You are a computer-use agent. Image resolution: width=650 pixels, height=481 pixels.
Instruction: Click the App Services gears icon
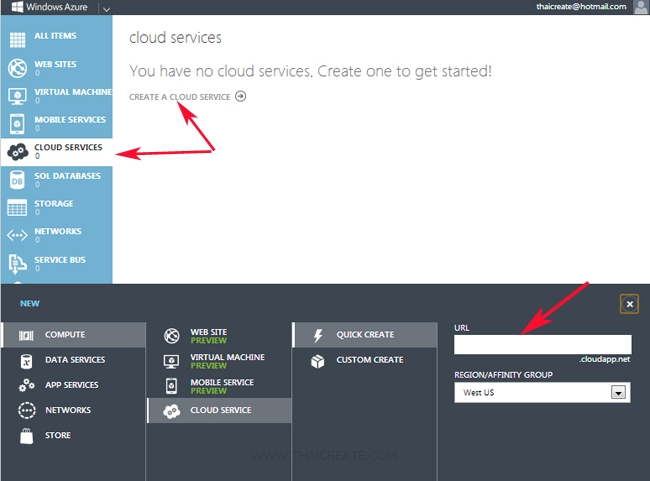(26, 385)
